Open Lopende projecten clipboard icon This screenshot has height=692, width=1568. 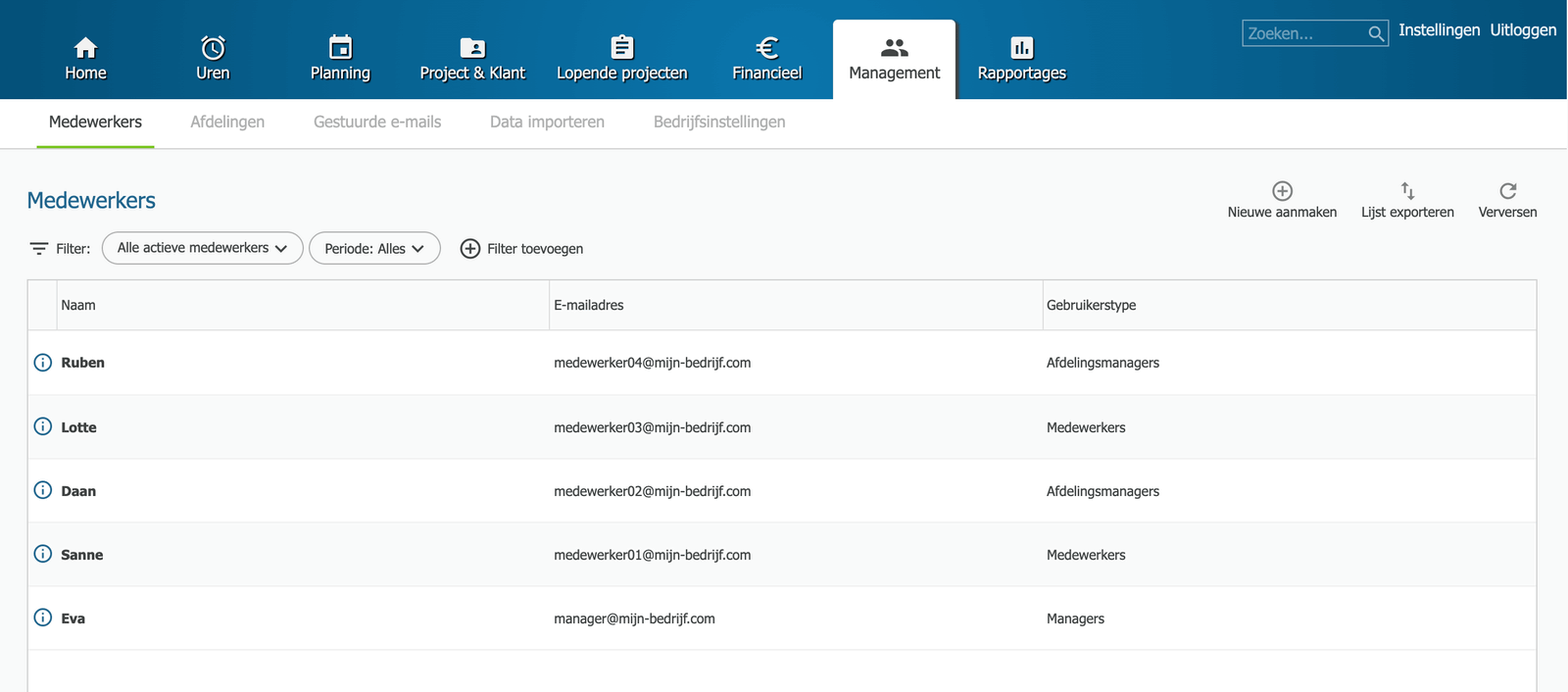[622, 47]
